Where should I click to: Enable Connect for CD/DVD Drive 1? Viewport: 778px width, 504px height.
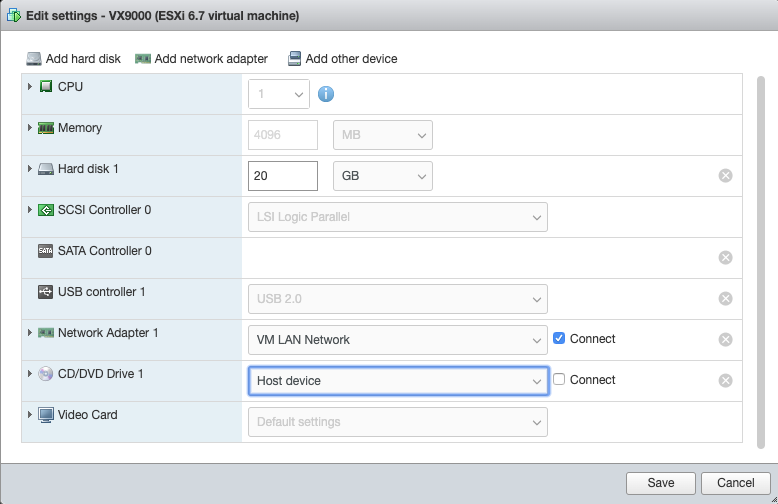[559, 380]
